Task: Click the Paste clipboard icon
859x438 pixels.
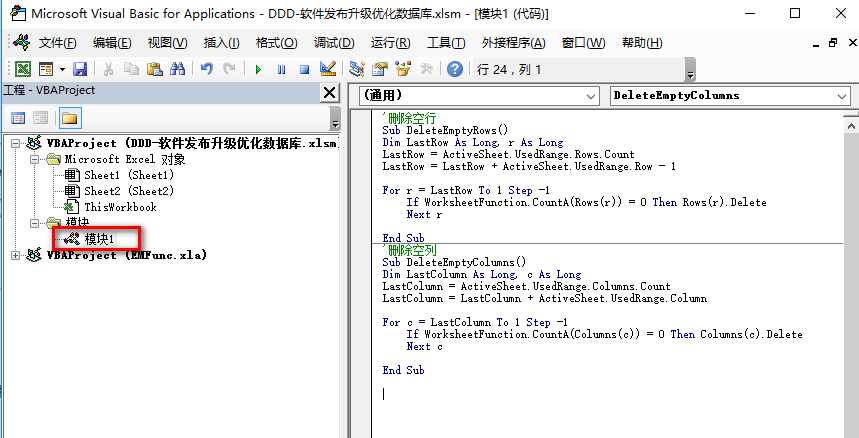Action: click(x=155, y=69)
